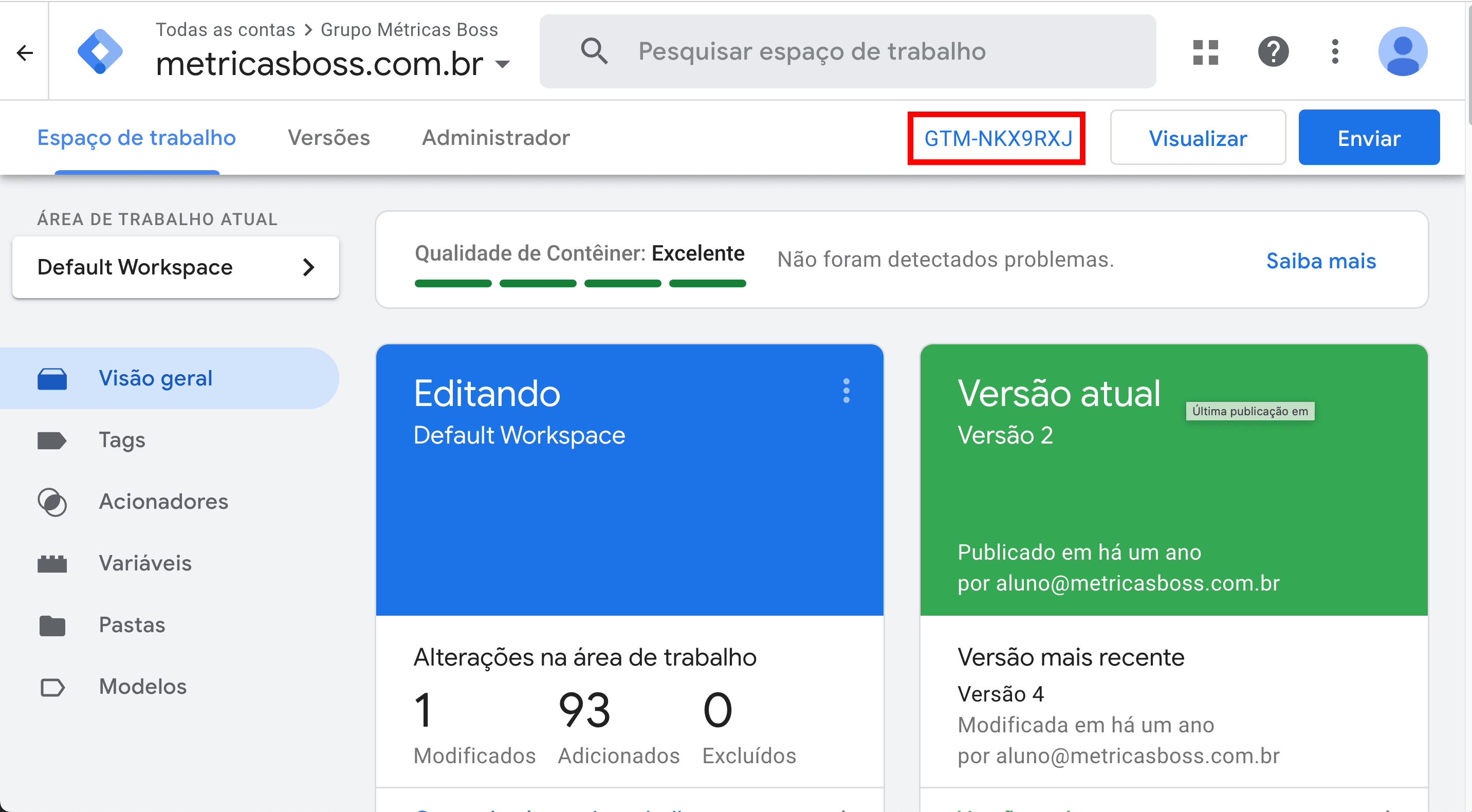Click the Visualizar button
This screenshot has height=812, width=1472.
tap(1198, 138)
